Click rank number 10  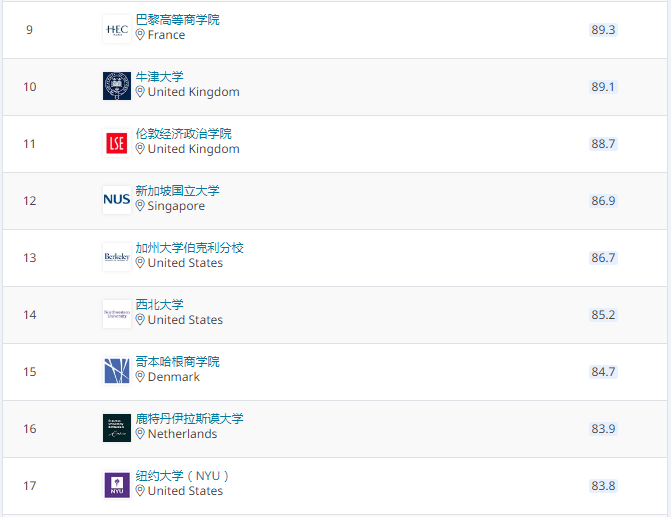click(x=30, y=86)
